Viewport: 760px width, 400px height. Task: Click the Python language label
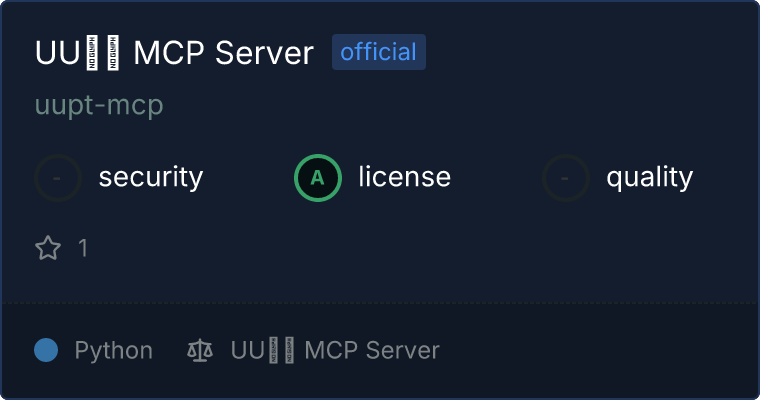[113, 350]
